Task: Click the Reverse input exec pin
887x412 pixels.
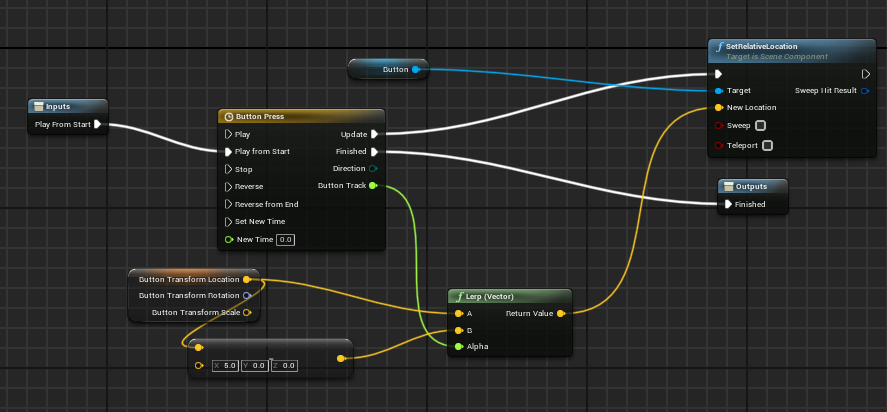Action: 228,187
